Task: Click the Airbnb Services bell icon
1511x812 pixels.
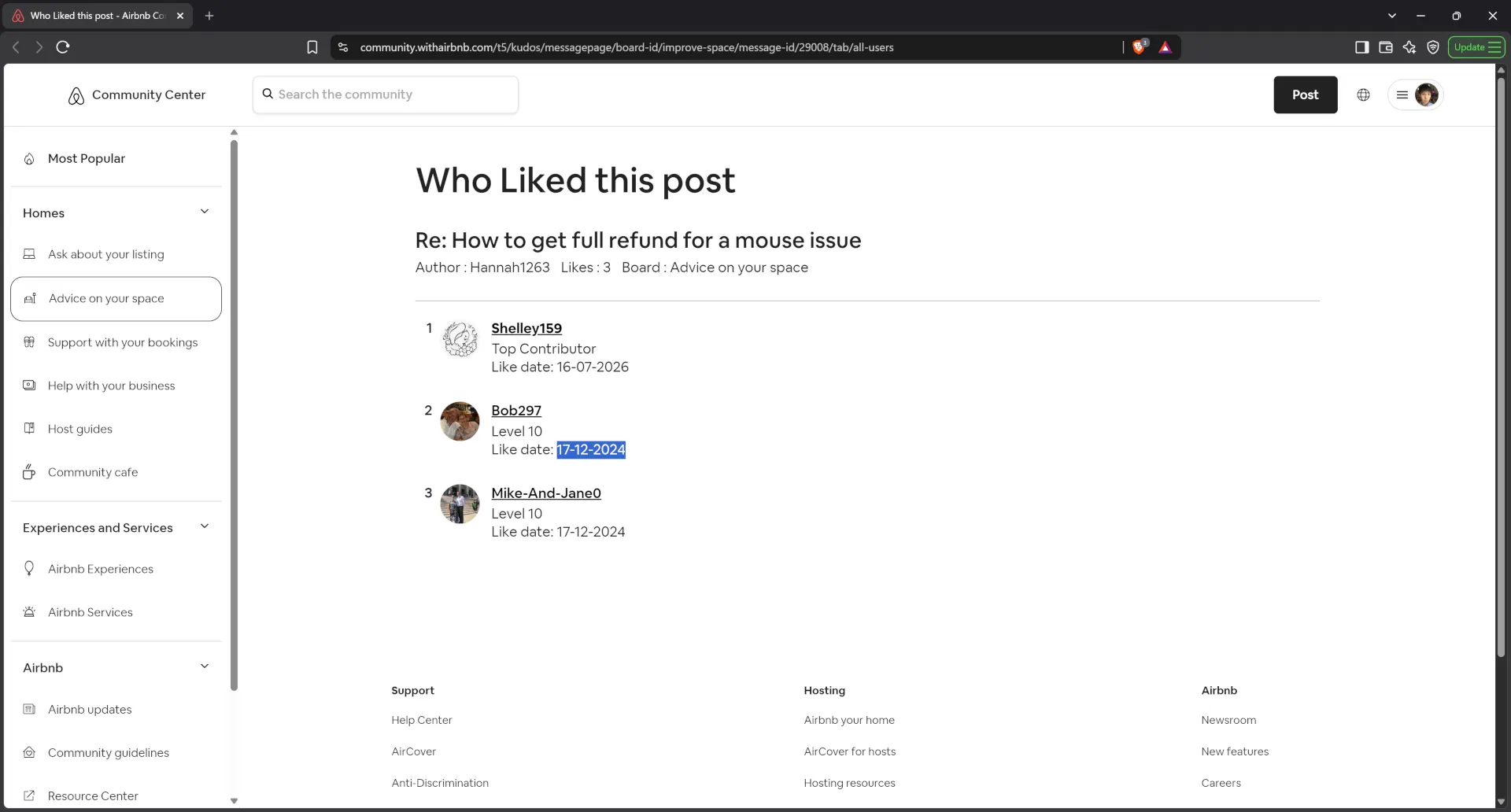Action: point(29,612)
